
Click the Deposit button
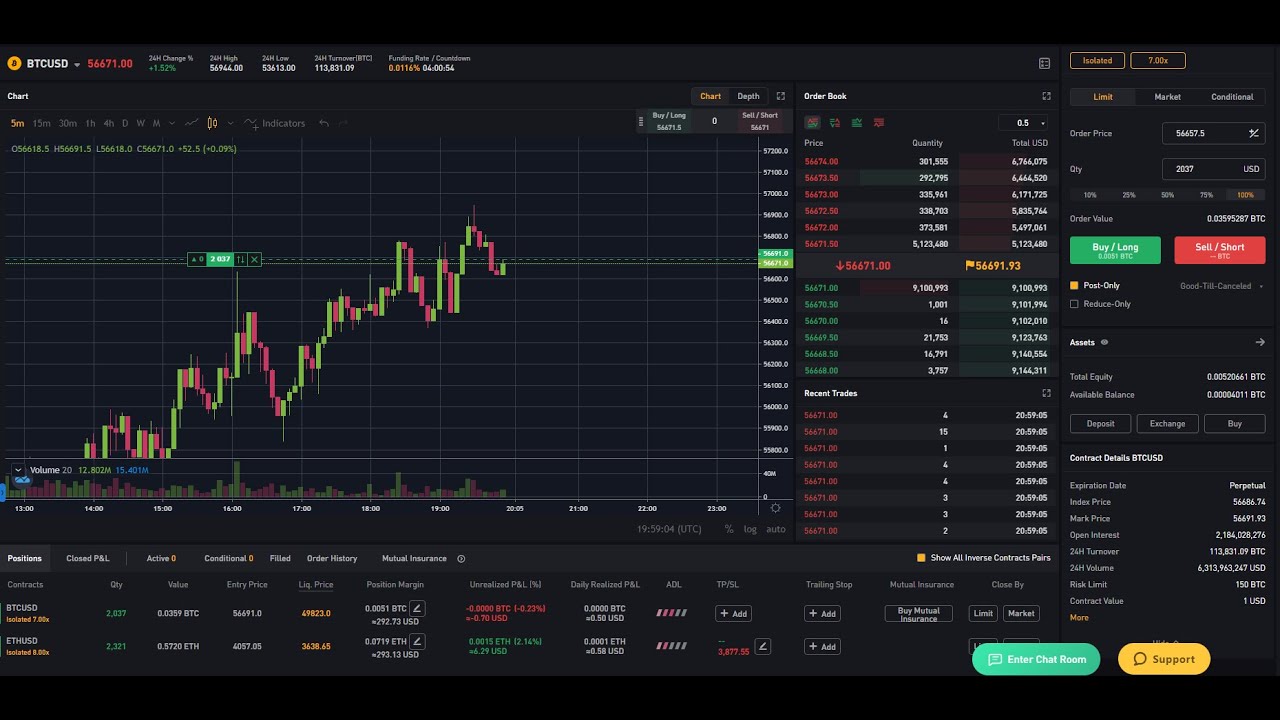click(1100, 424)
